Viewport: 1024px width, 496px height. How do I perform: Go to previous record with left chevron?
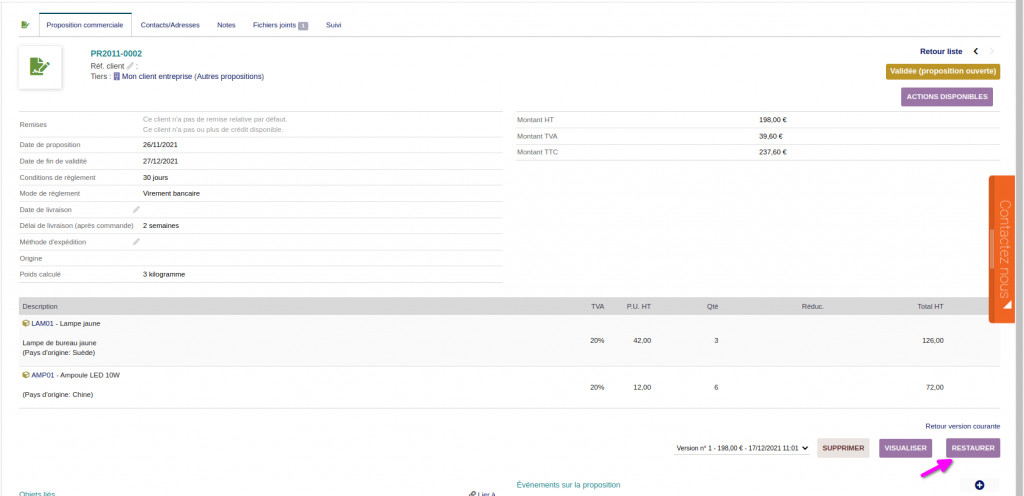976,52
